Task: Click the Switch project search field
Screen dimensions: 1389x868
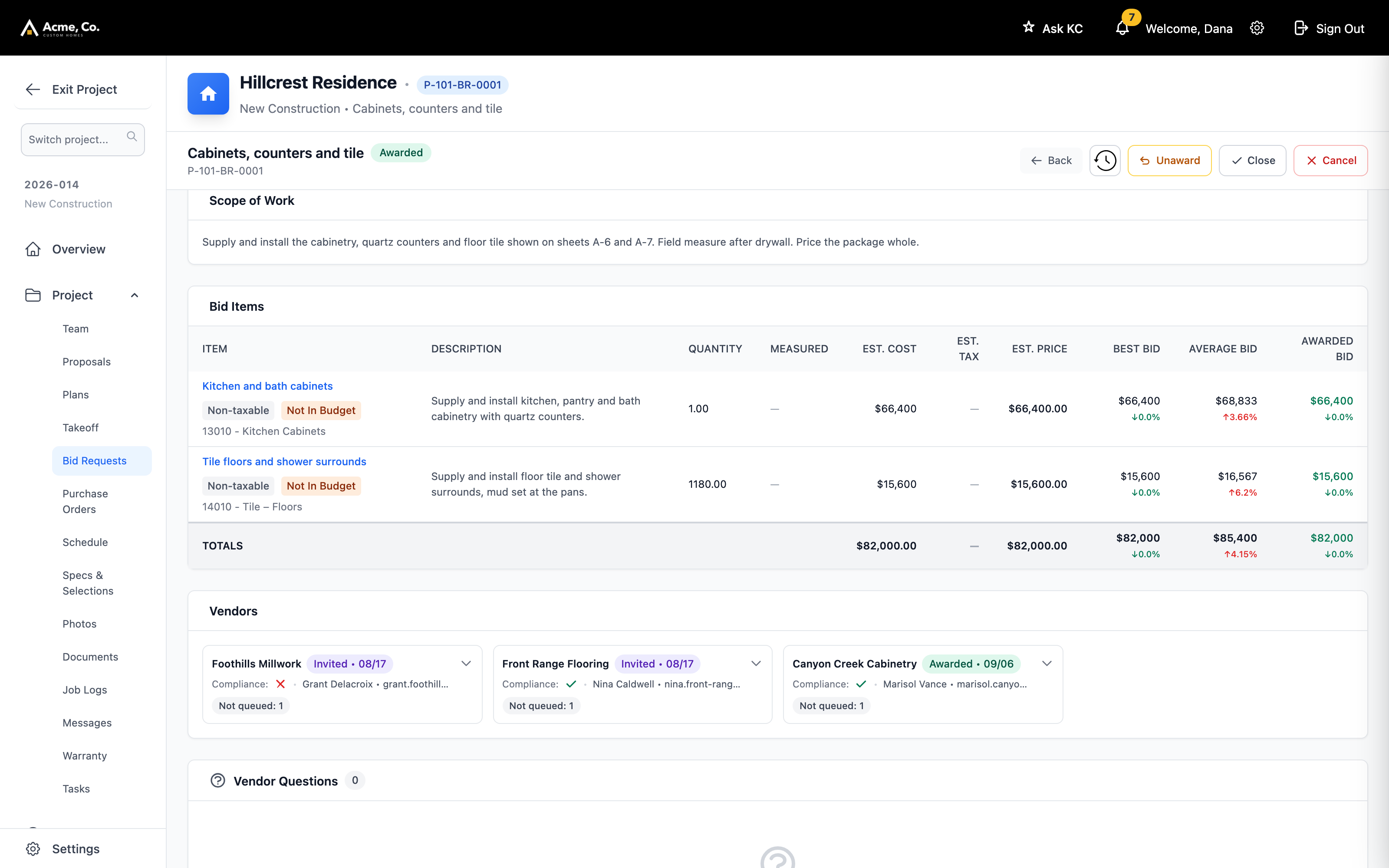Action: point(82,139)
